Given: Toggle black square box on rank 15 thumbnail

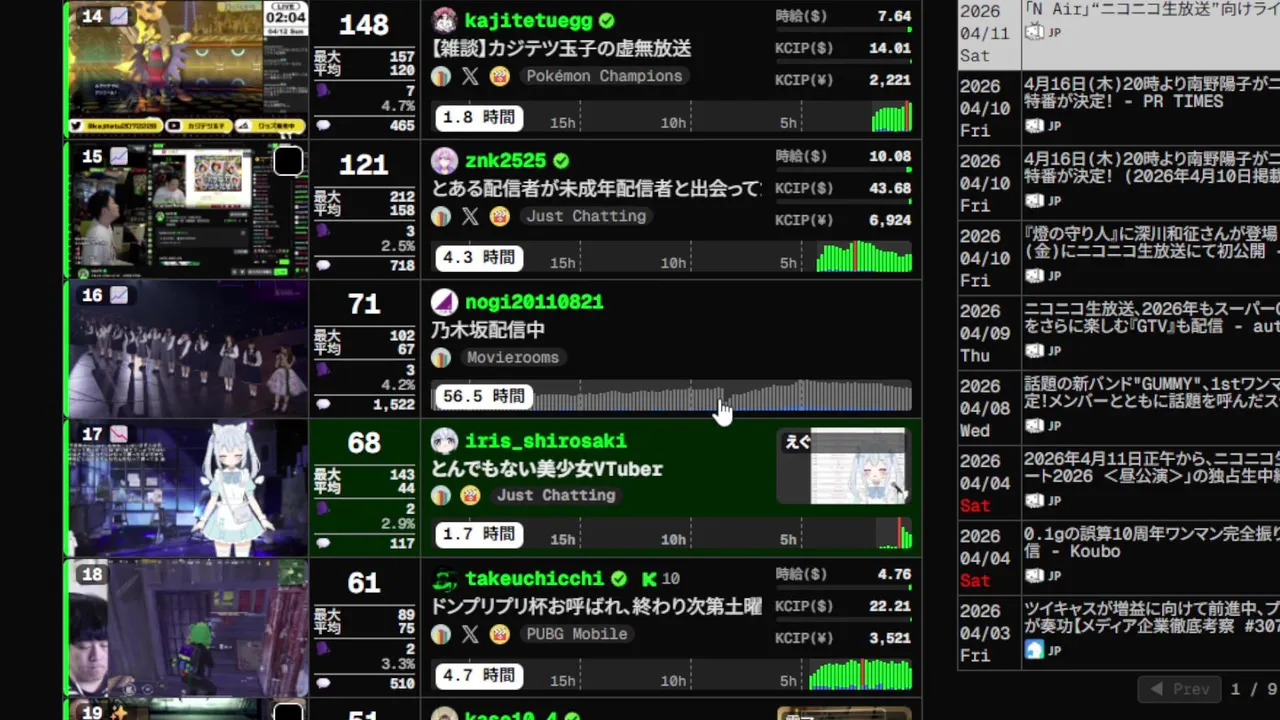Looking at the screenshot, I should coord(288,161).
